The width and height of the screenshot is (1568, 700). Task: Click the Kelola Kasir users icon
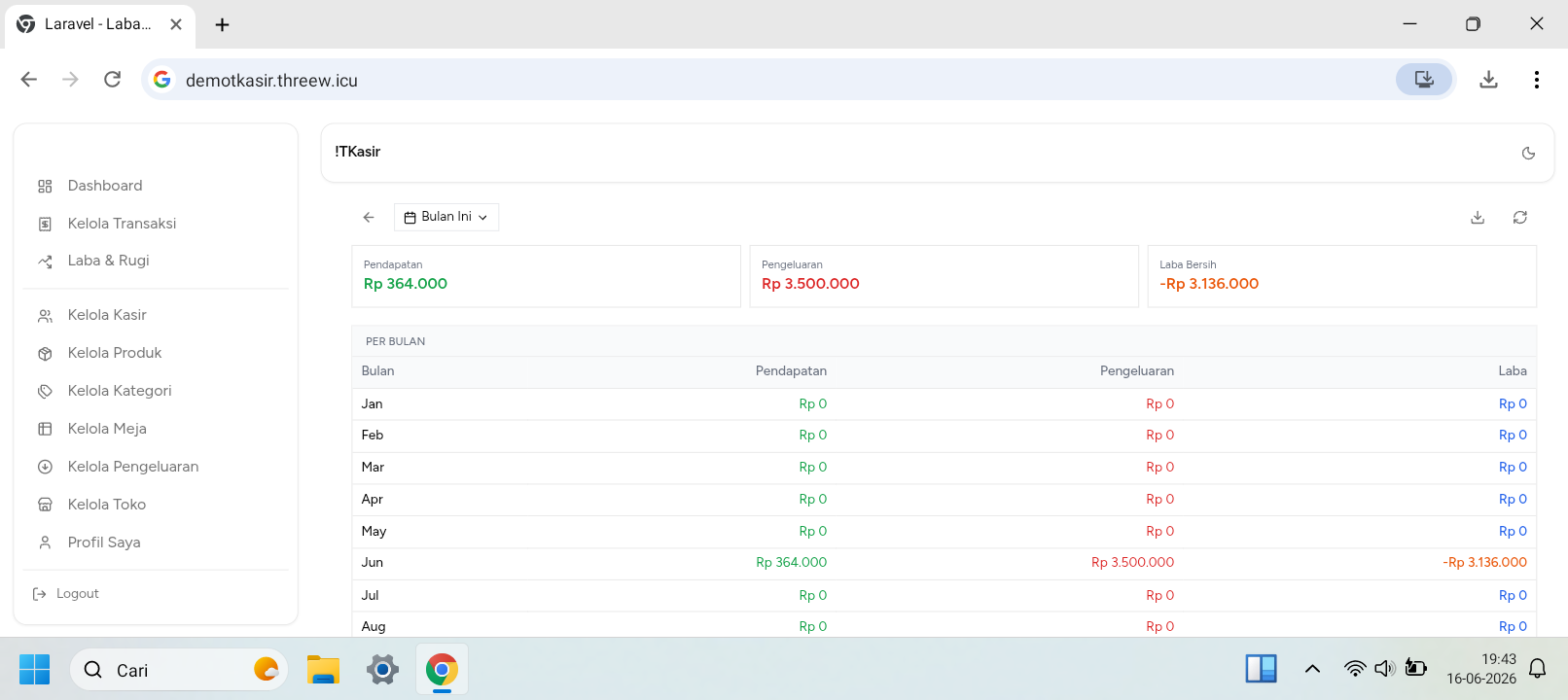[x=45, y=316]
